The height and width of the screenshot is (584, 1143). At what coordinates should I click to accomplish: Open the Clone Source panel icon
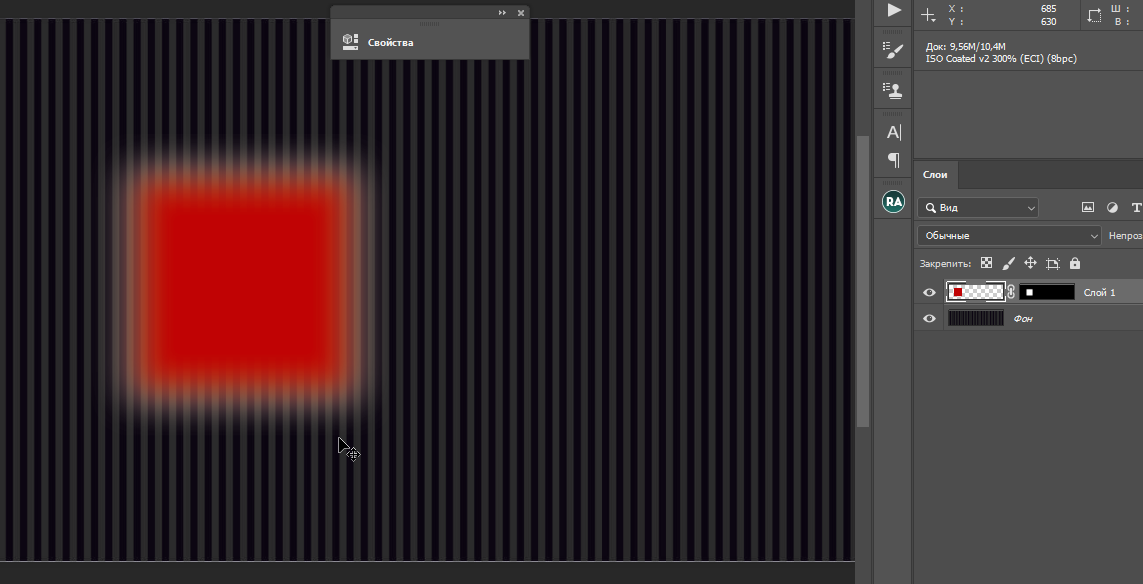tap(893, 90)
